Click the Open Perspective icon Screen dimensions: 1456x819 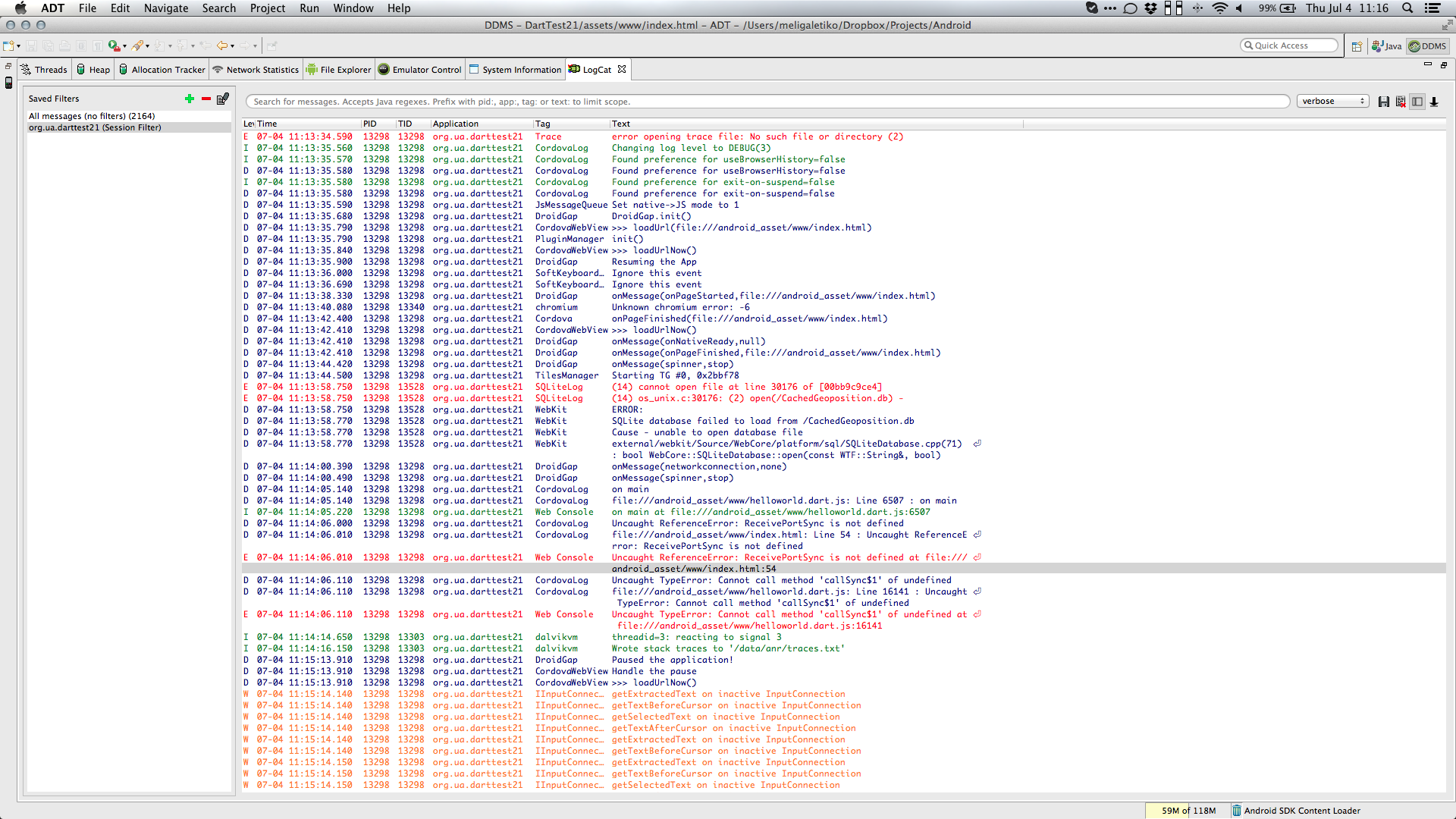pos(1357,46)
